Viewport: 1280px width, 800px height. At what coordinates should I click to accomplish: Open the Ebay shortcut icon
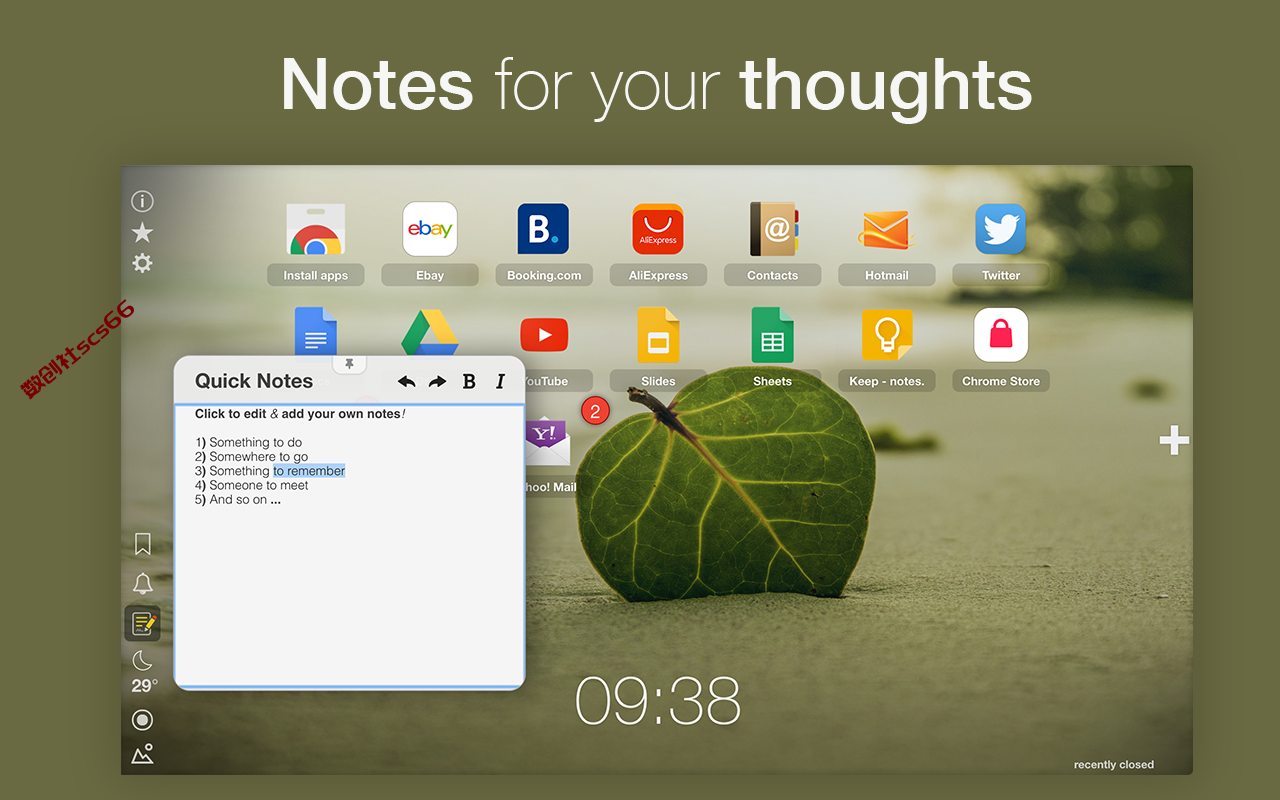click(430, 229)
